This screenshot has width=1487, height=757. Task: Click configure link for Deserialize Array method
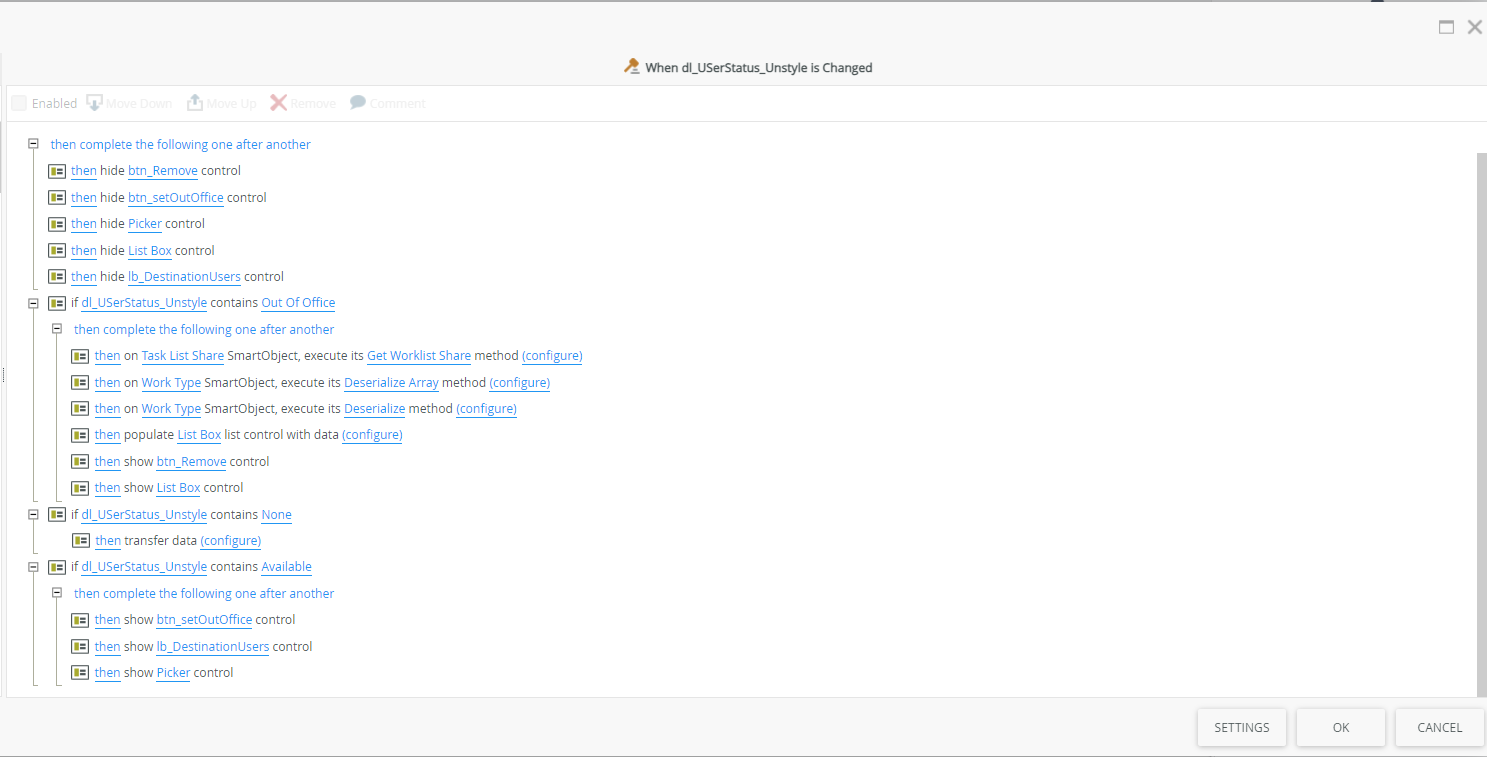click(x=519, y=383)
